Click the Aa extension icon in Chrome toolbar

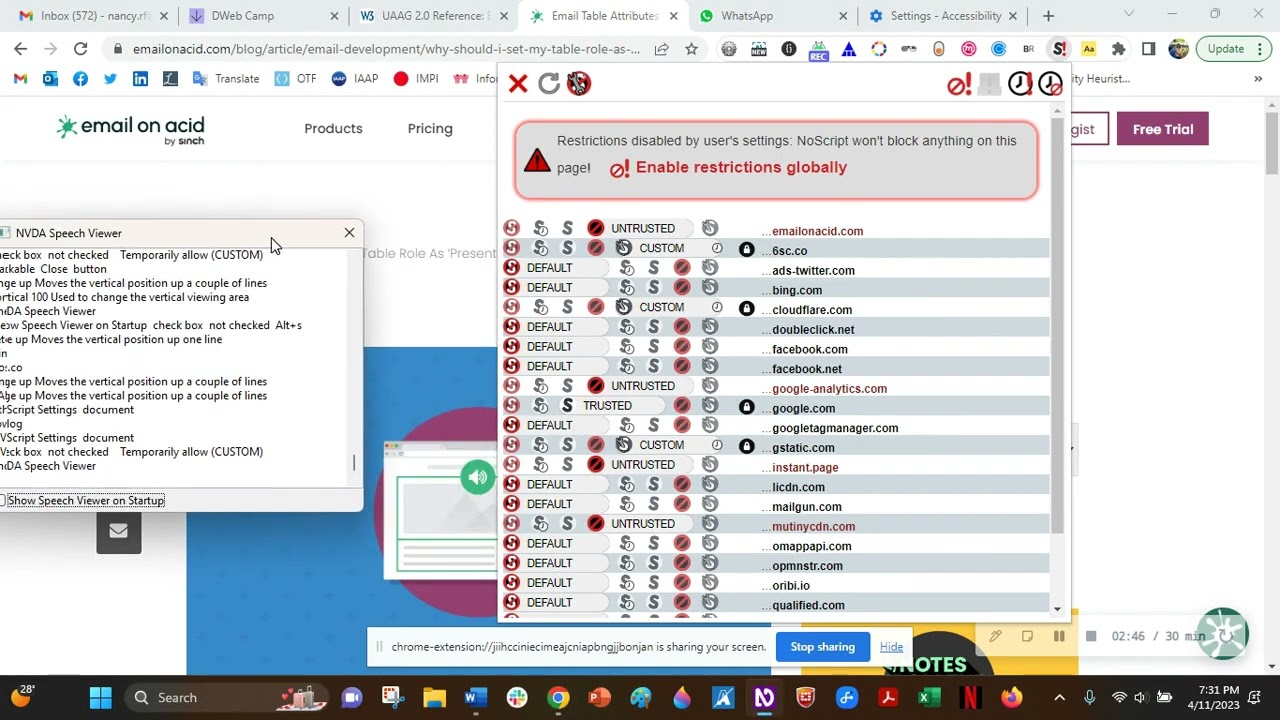tap(1089, 49)
